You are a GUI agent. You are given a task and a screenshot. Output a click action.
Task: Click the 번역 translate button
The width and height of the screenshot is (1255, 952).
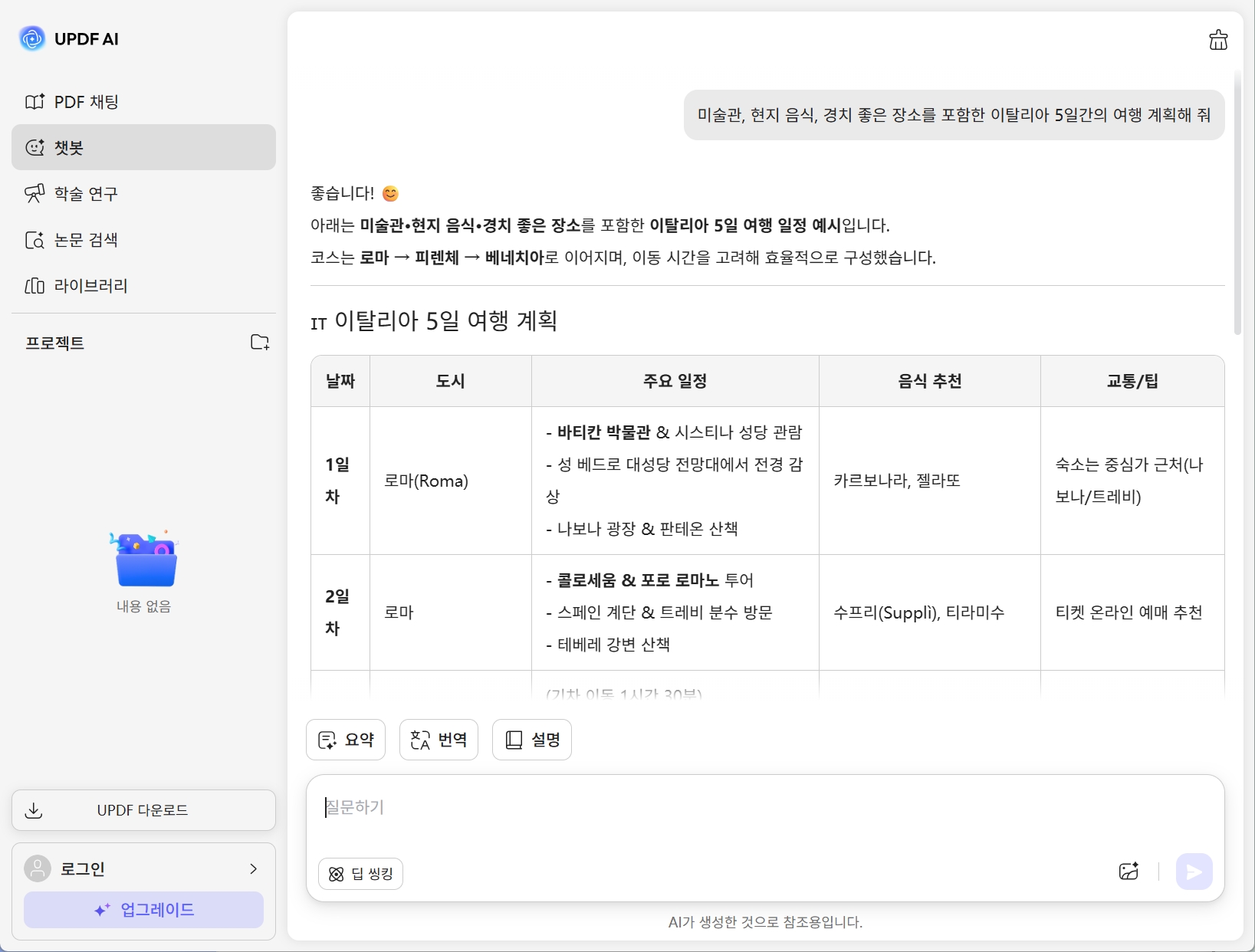pyautogui.click(x=438, y=739)
